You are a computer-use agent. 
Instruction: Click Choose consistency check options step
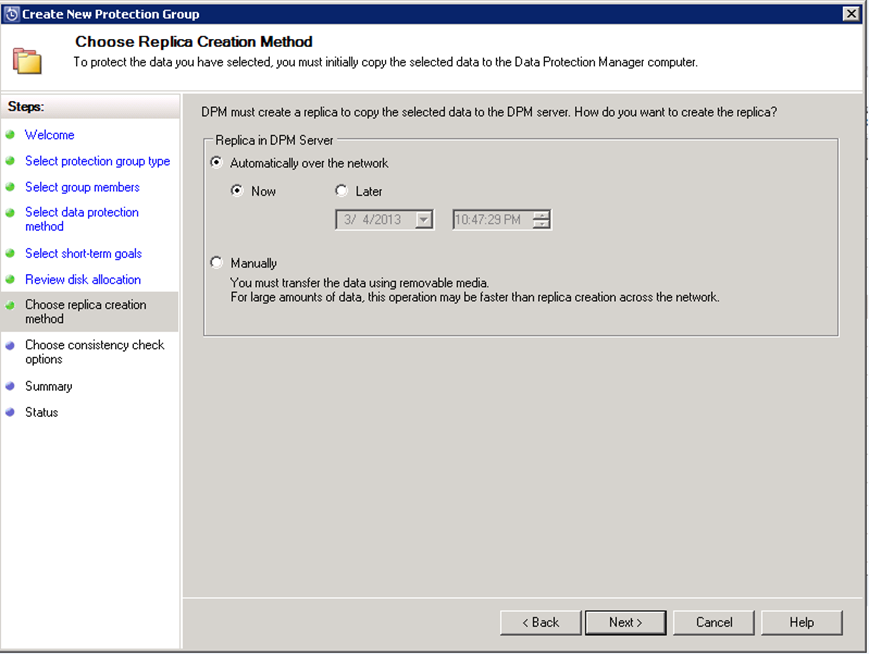click(94, 352)
